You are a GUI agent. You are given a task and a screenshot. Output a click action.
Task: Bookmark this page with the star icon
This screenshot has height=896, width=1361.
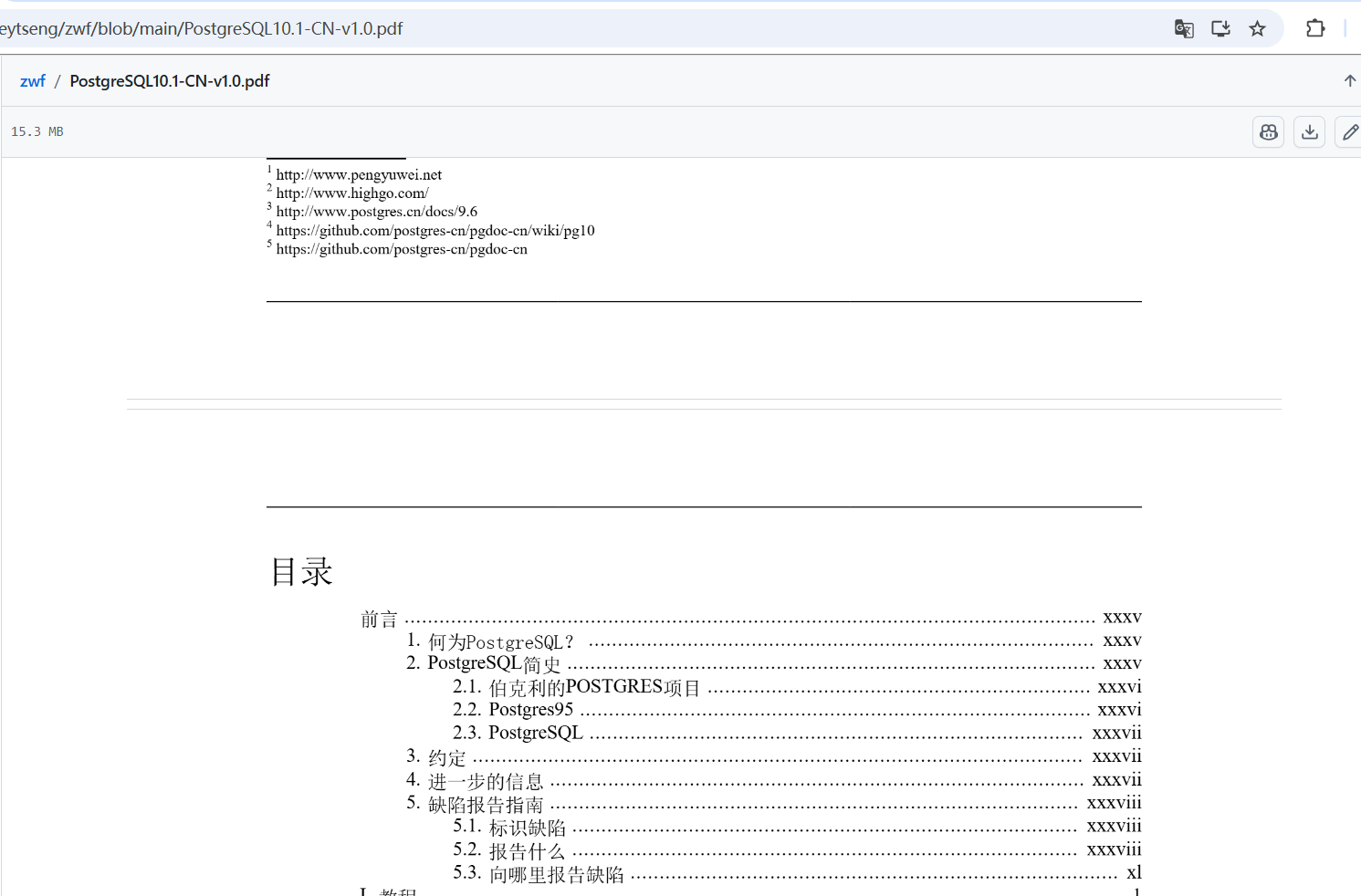(x=1258, y=28)
